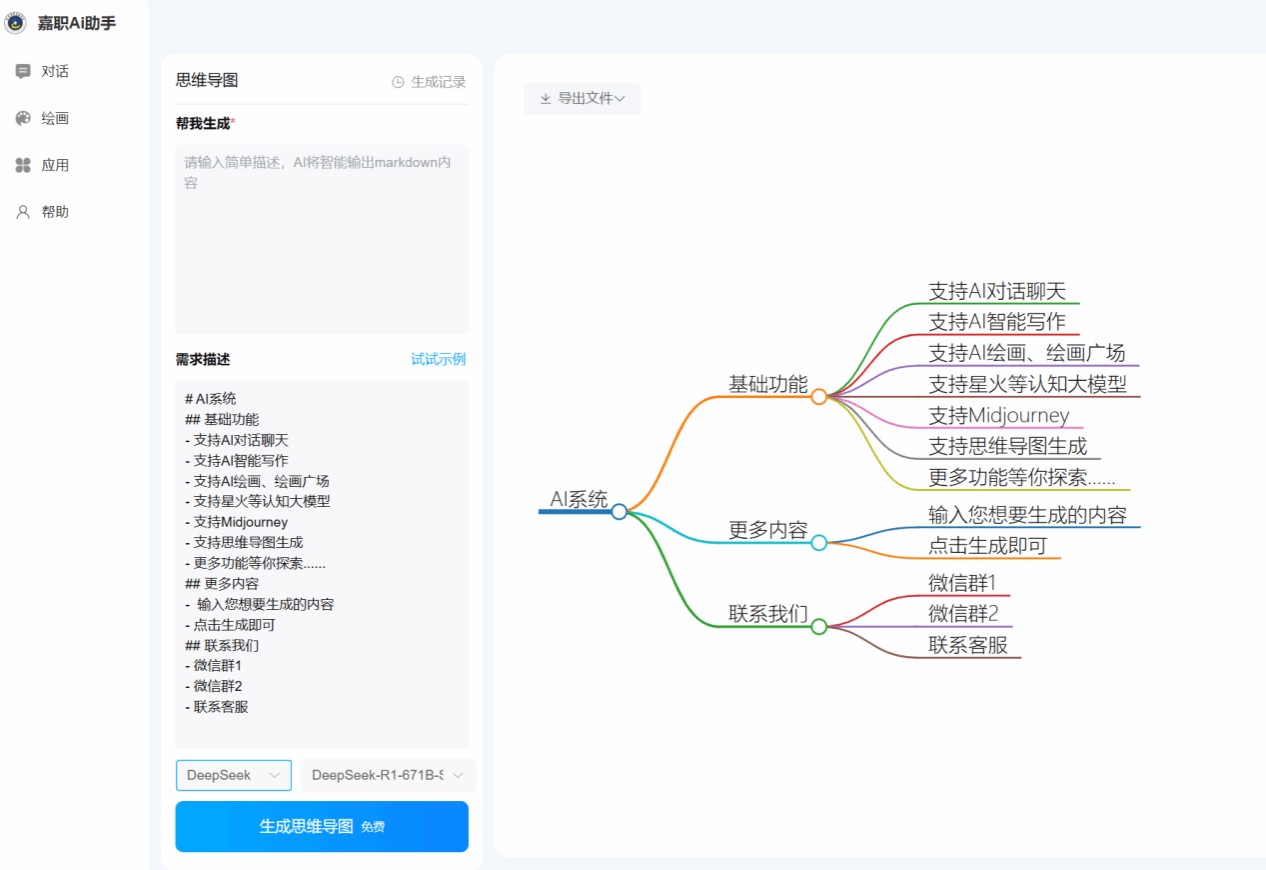Expand the DeepSeek-R1-671B model dropdown

(x=387, y=775)
